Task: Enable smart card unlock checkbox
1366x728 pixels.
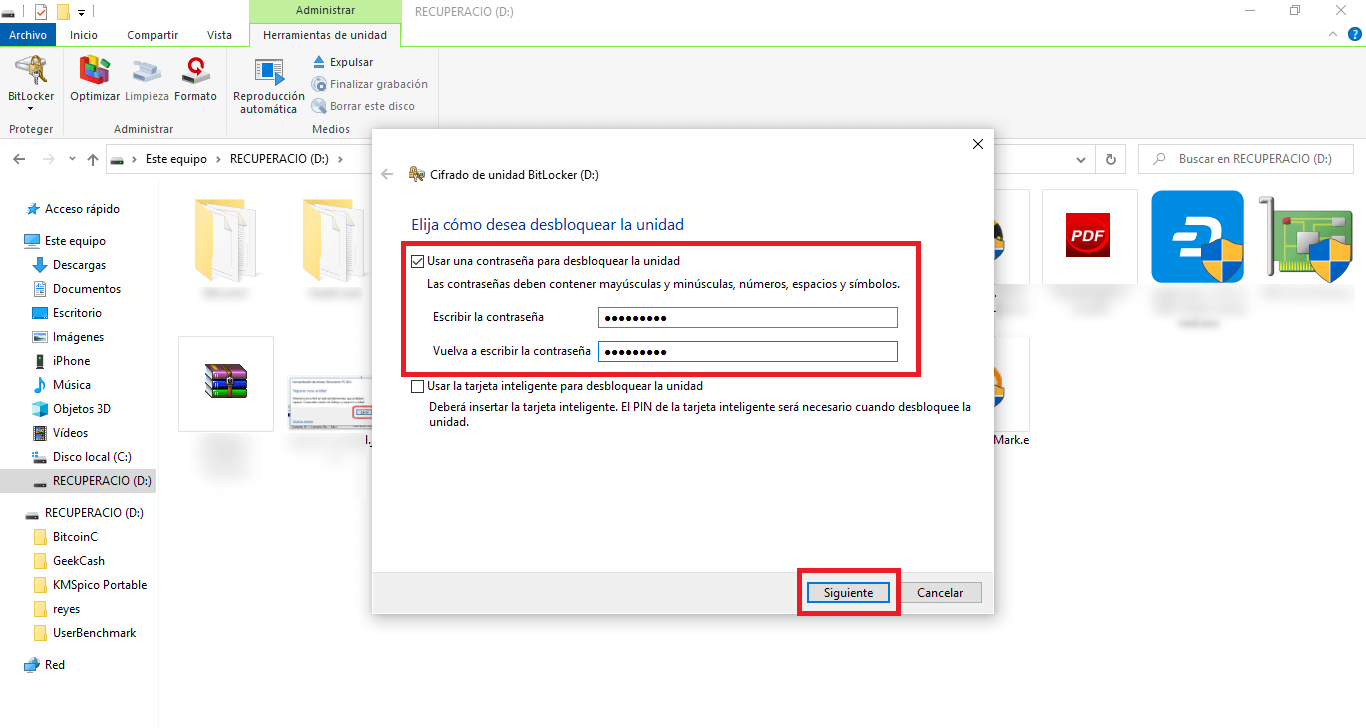Action: click(x=417, y=386)
